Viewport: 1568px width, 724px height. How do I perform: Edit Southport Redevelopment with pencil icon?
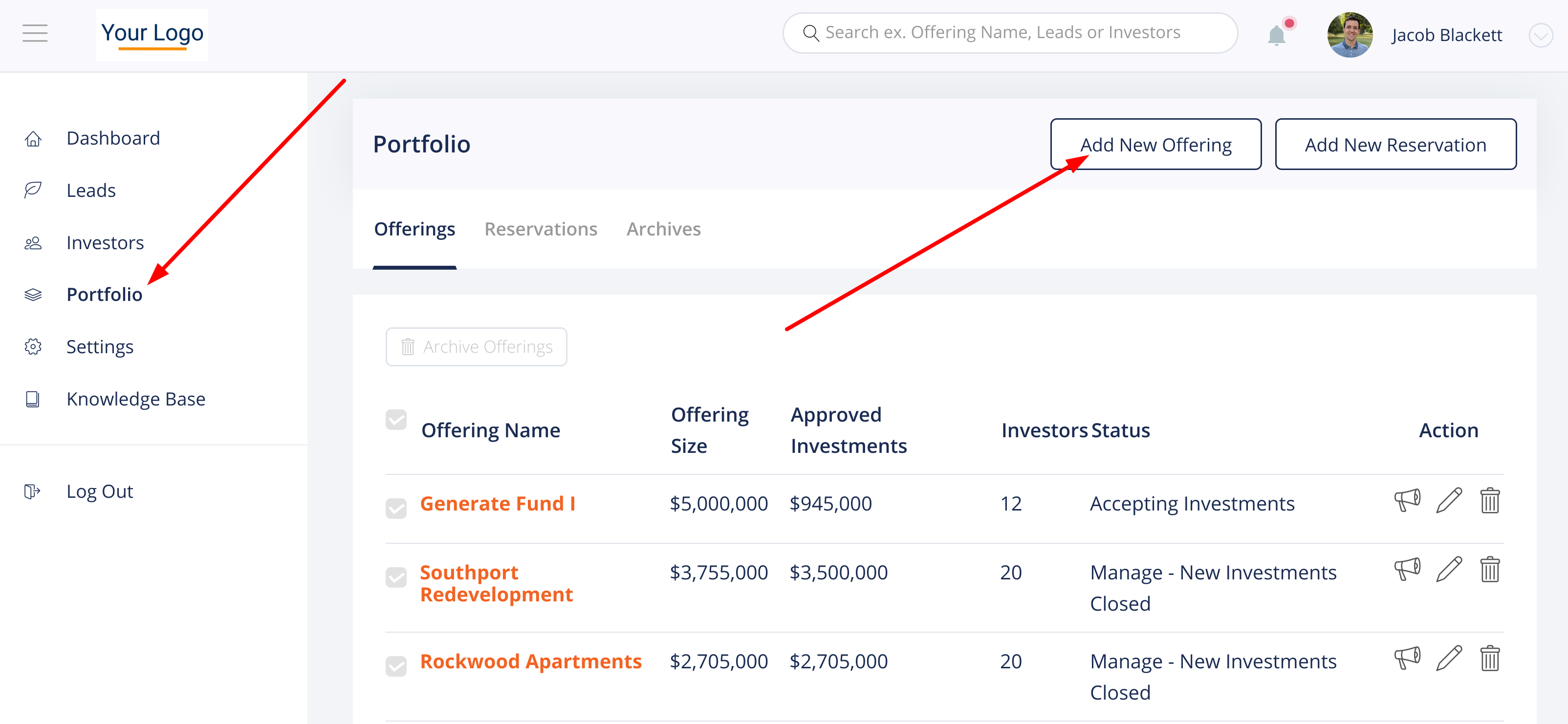(x=1449, y=570)
